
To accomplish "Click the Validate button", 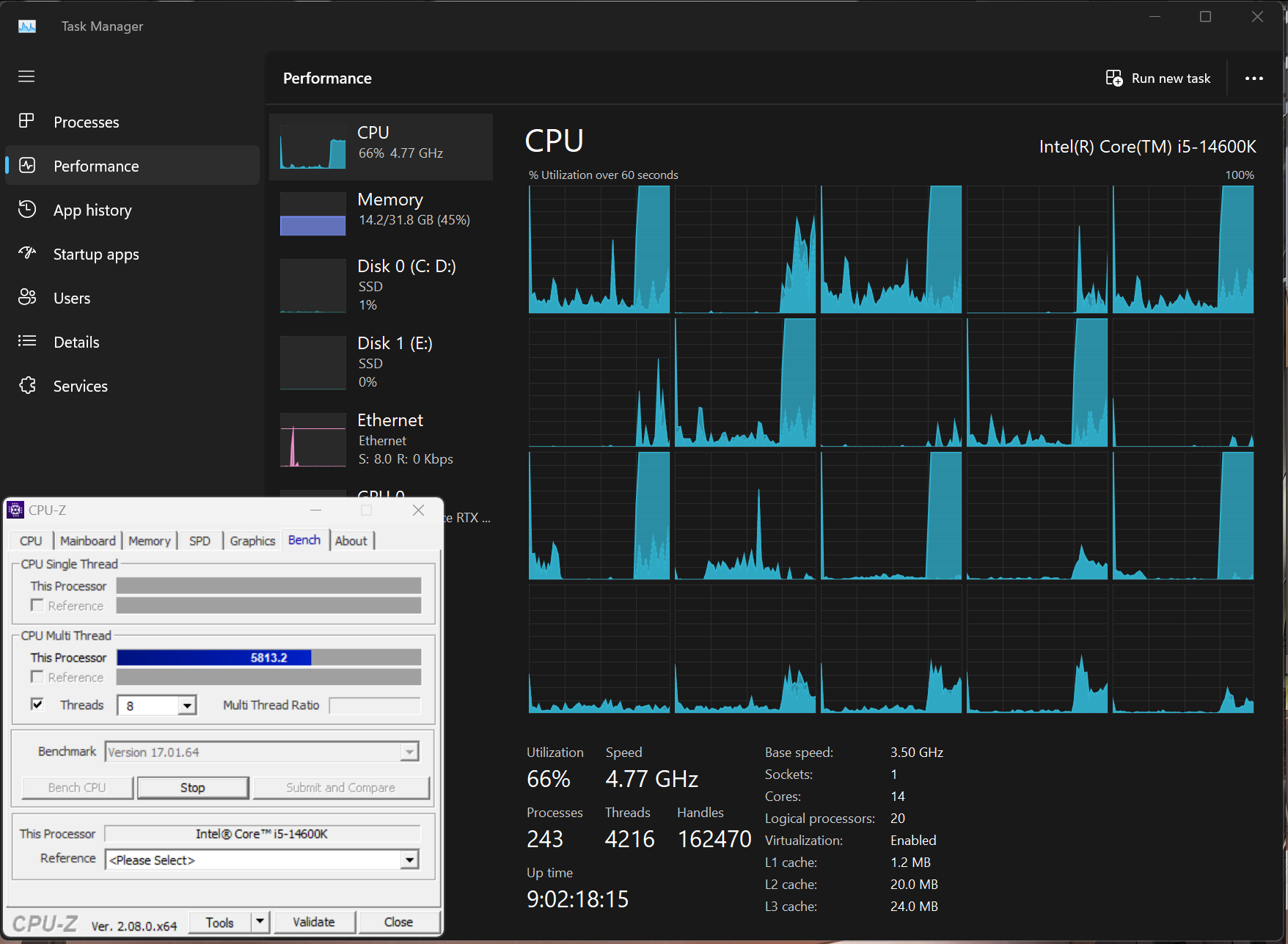I will (314, 921).
